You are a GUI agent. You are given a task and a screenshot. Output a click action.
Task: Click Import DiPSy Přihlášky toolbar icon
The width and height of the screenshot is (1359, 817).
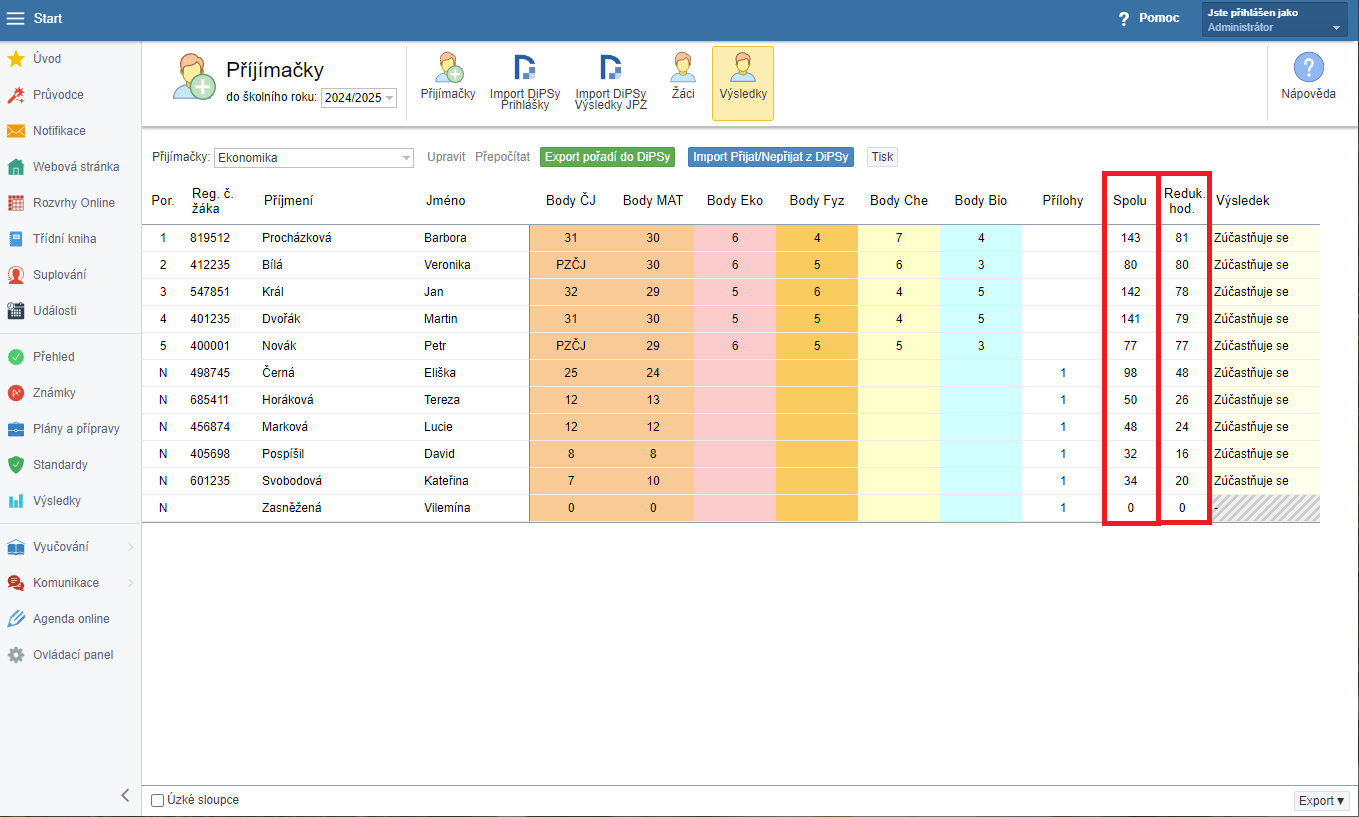(525, 81)
